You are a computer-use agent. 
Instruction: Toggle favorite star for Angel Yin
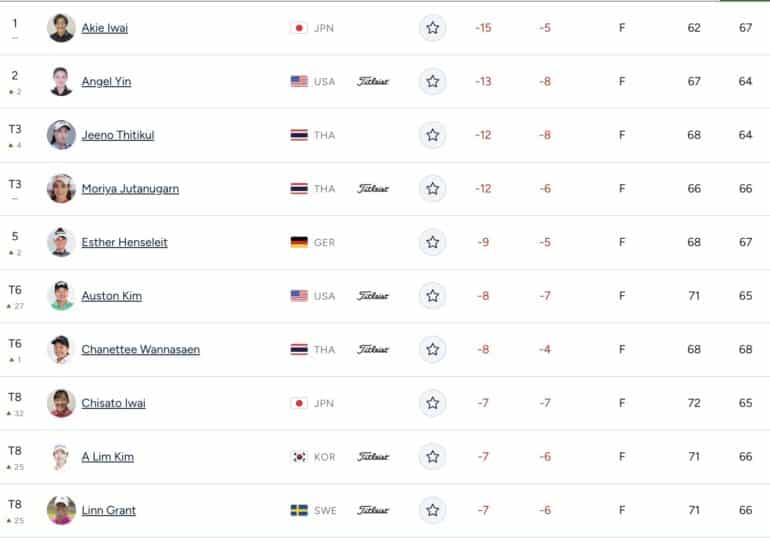[x=433, y=81]
